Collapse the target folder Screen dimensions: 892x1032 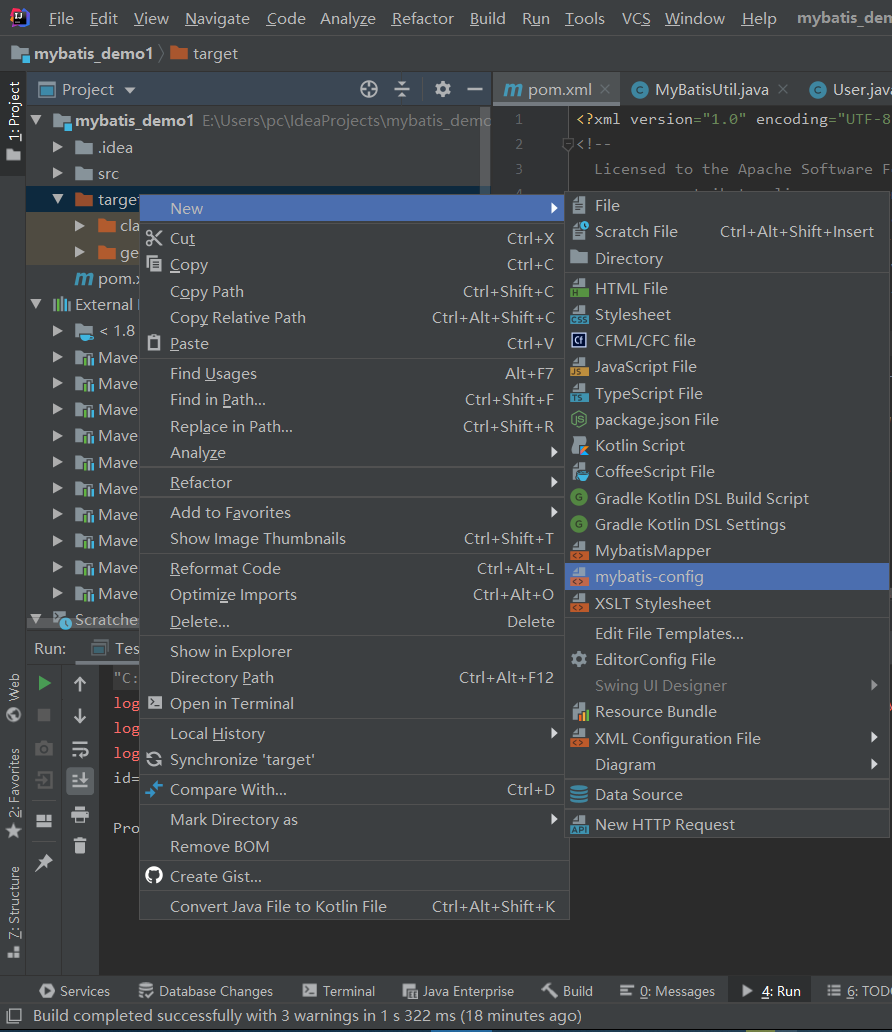tap(58, 199)
